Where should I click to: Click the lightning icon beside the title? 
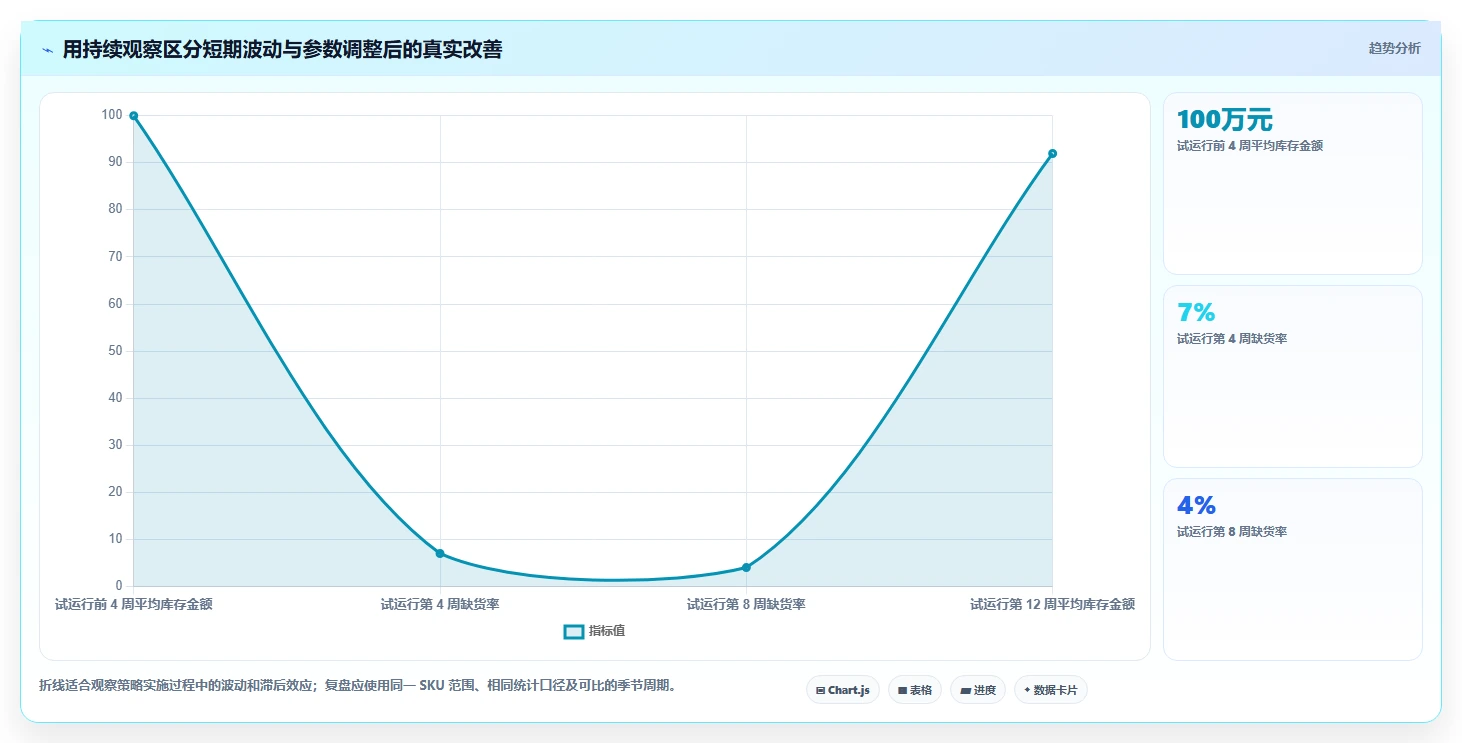[x=47, y=50]
